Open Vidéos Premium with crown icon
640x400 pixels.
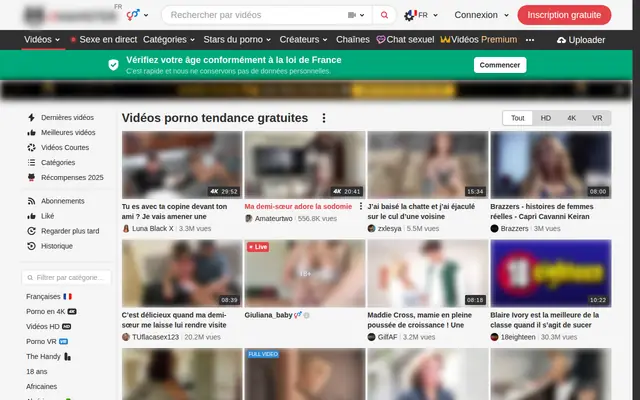coord(478,40)
